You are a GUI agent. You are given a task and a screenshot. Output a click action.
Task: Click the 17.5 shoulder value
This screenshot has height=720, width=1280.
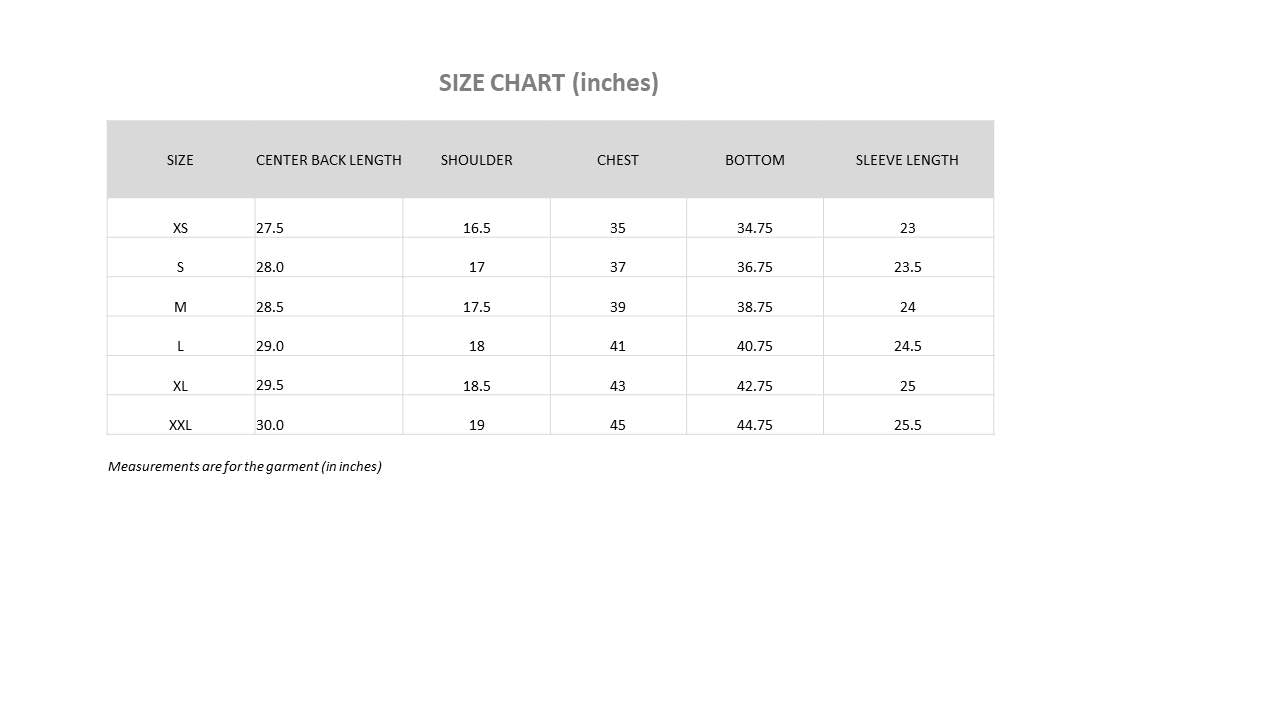pyautogui.click(x=476, y=307)
